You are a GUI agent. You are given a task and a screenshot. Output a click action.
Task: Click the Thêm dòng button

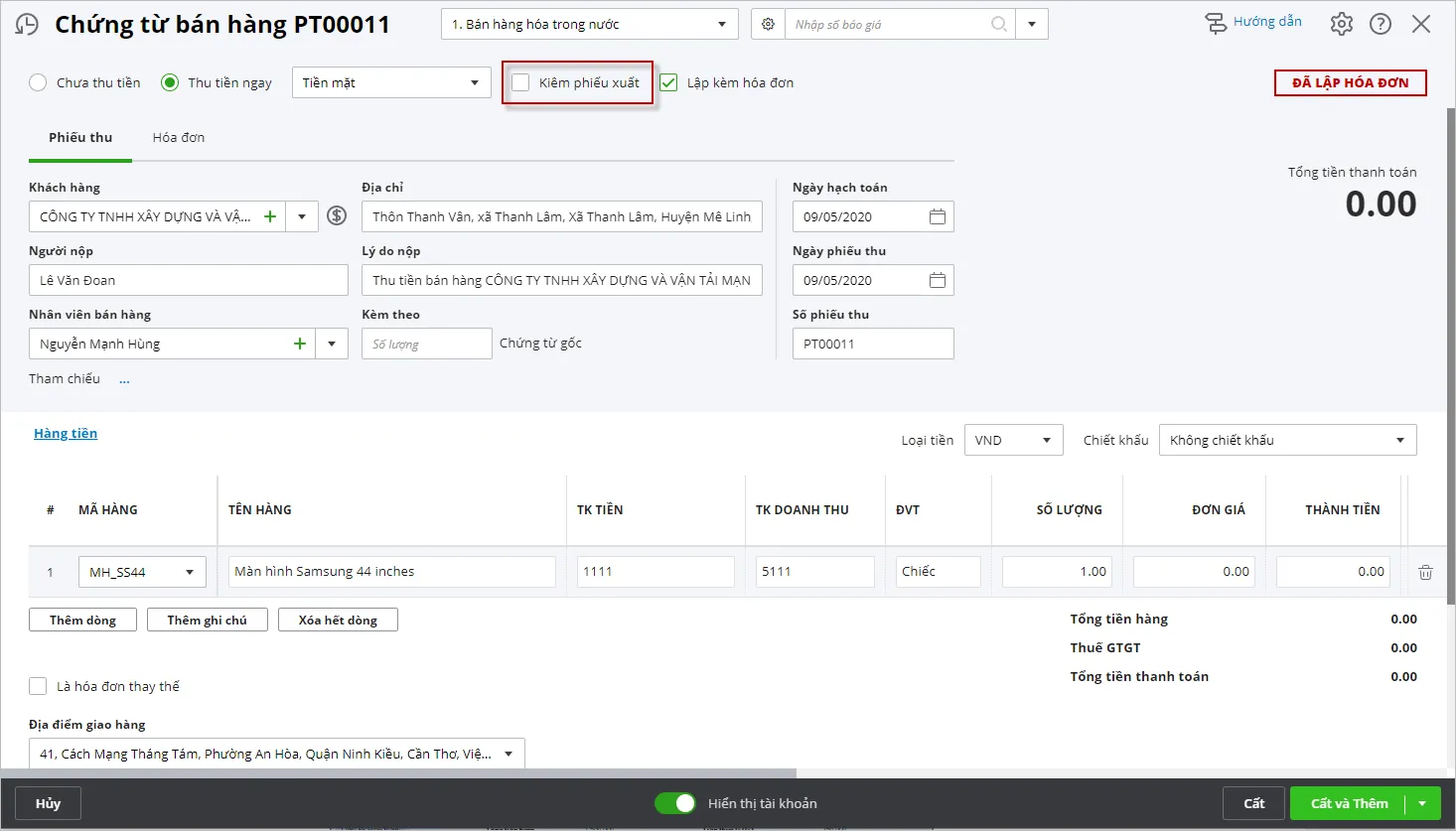[82, 621]
